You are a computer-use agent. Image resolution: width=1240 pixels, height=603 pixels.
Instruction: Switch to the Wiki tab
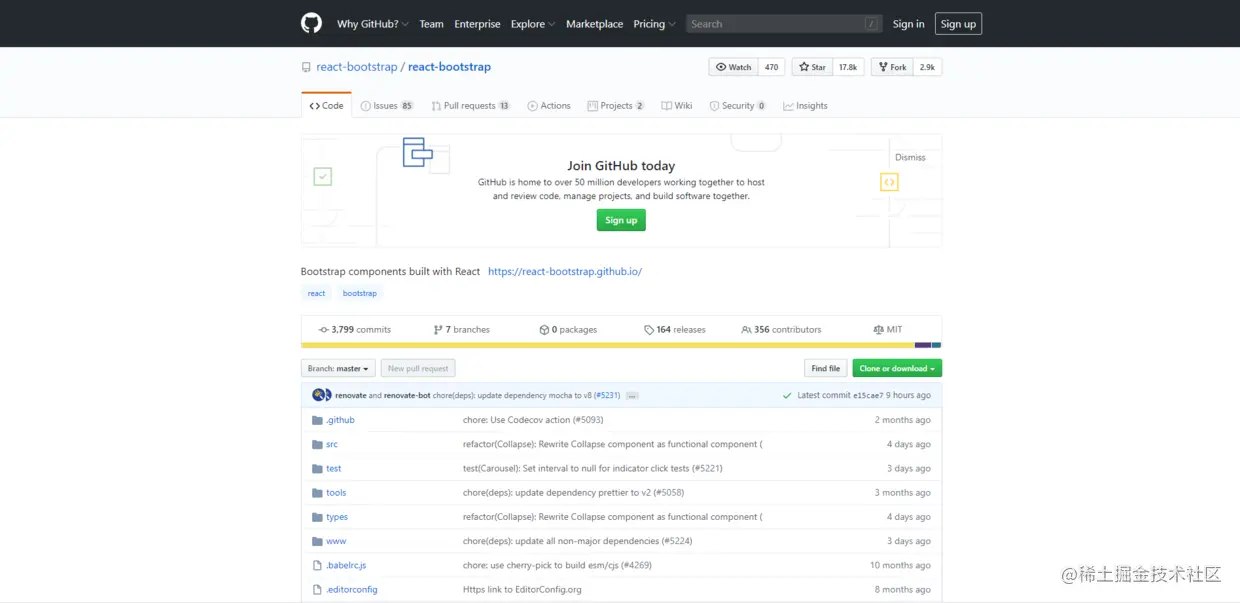coord(677,106)
